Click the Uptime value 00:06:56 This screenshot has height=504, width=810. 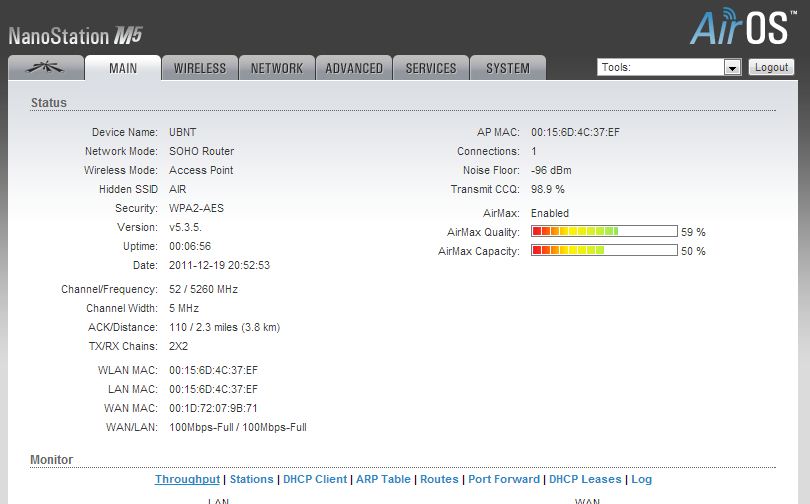tap(190, 246)
